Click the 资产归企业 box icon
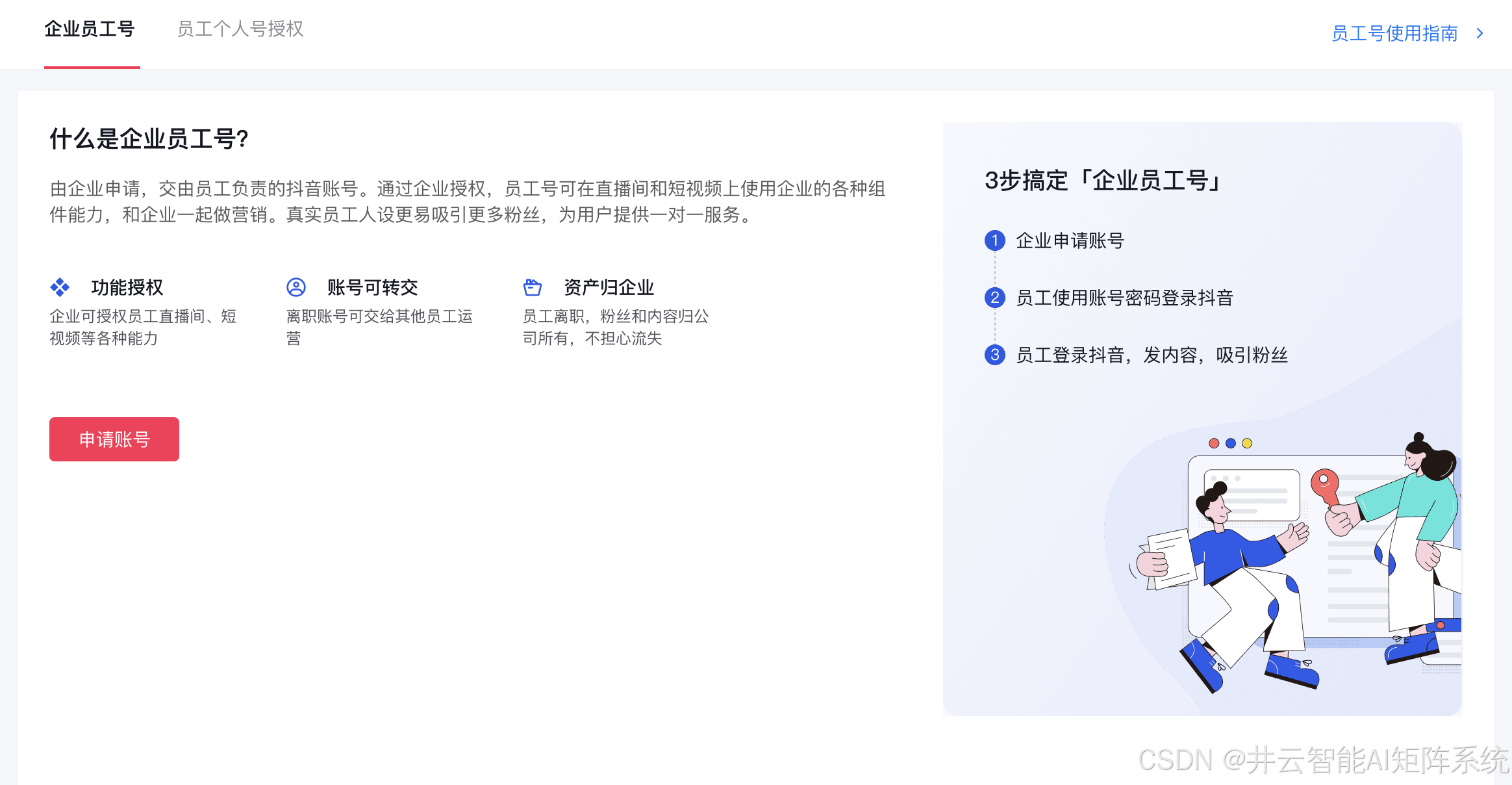Screen dimensions: 1512x785 [x=533, y=287]
